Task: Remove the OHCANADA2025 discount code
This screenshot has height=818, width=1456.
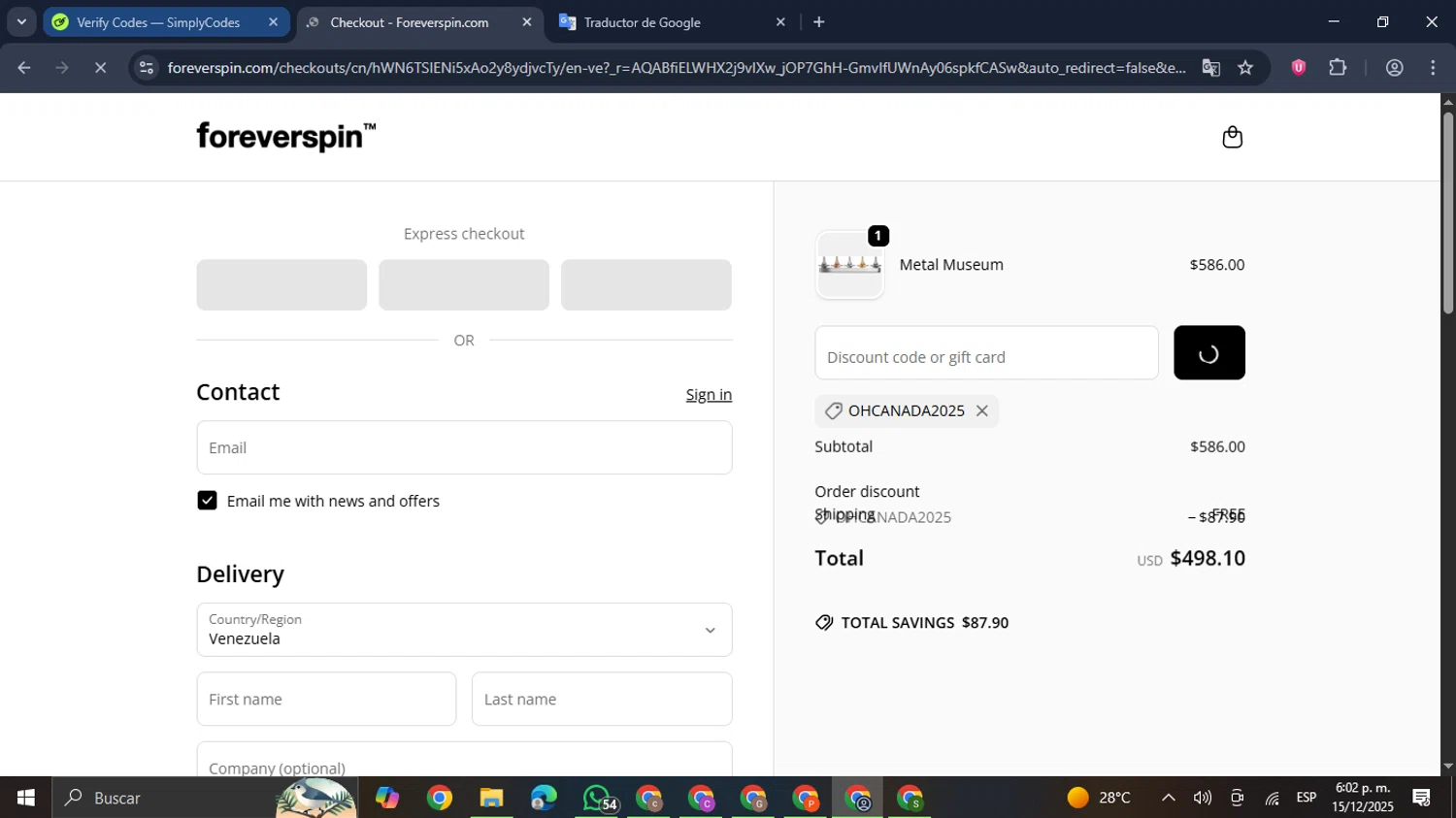Action: click(981, 410)
